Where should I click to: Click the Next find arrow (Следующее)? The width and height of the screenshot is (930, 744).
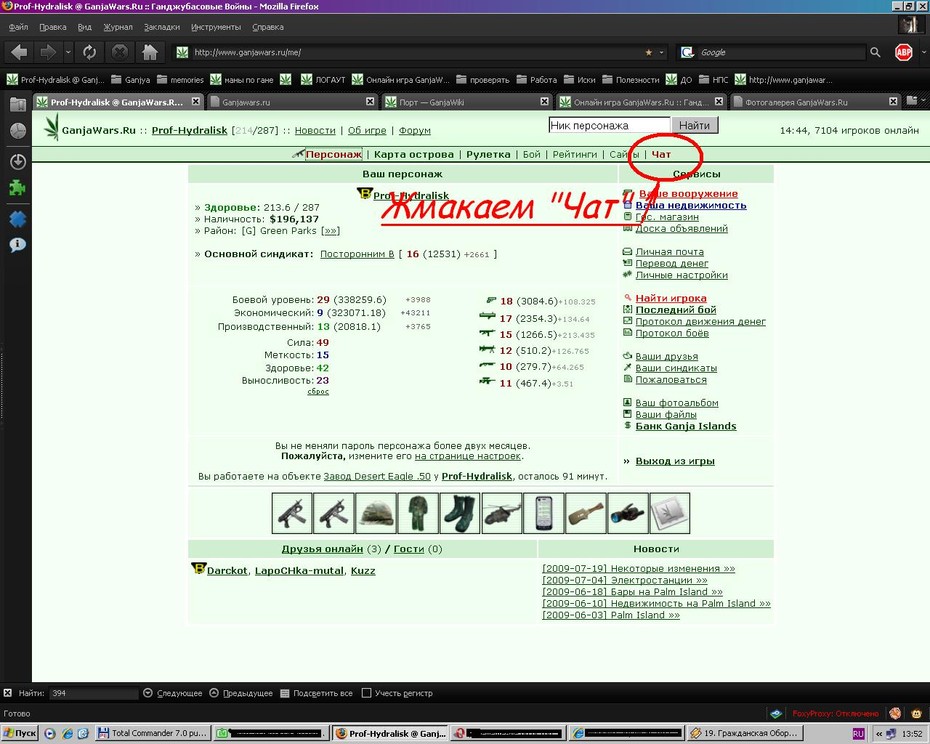(173, 693)
